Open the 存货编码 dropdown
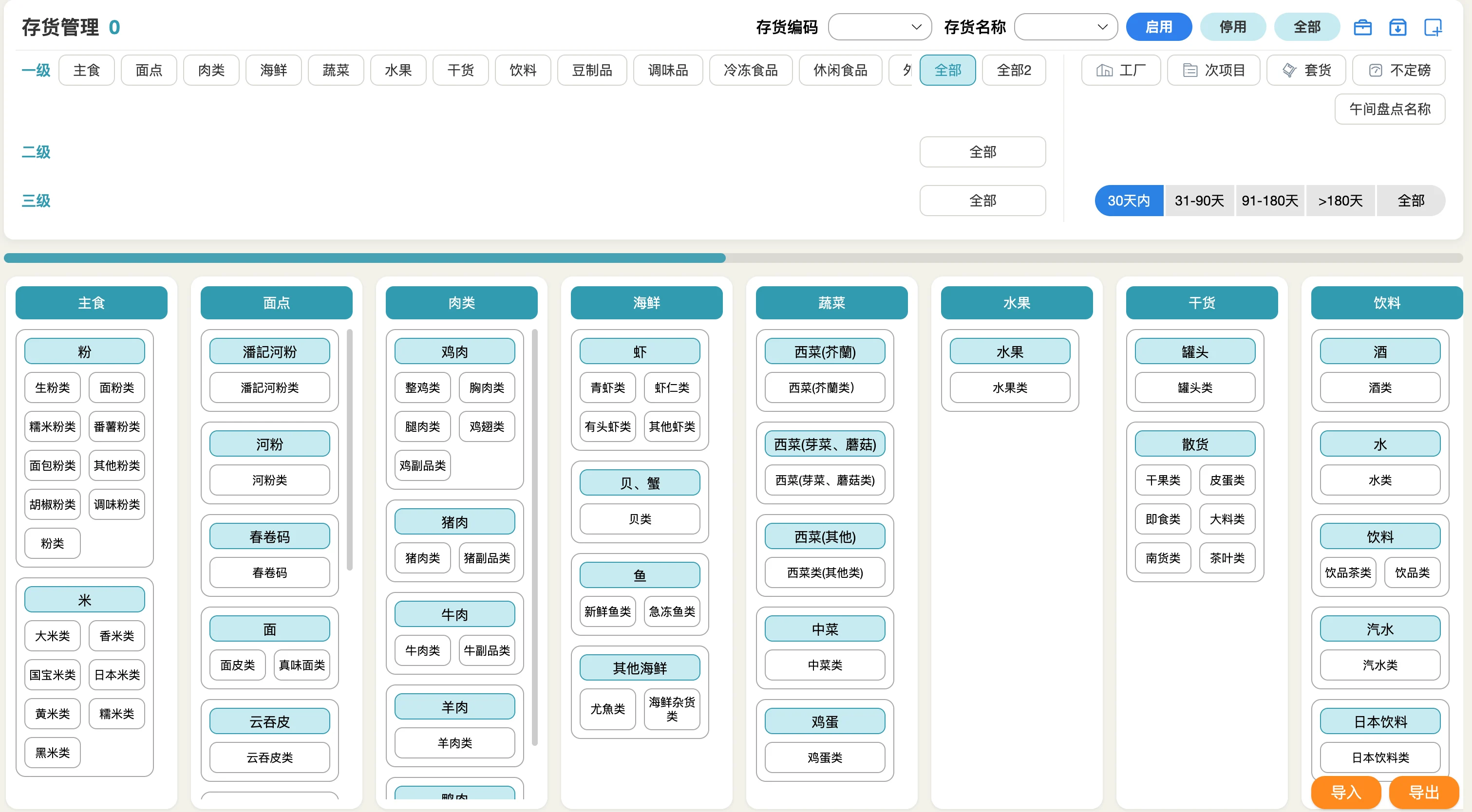 pyautogui.click(x=880, y=27)
